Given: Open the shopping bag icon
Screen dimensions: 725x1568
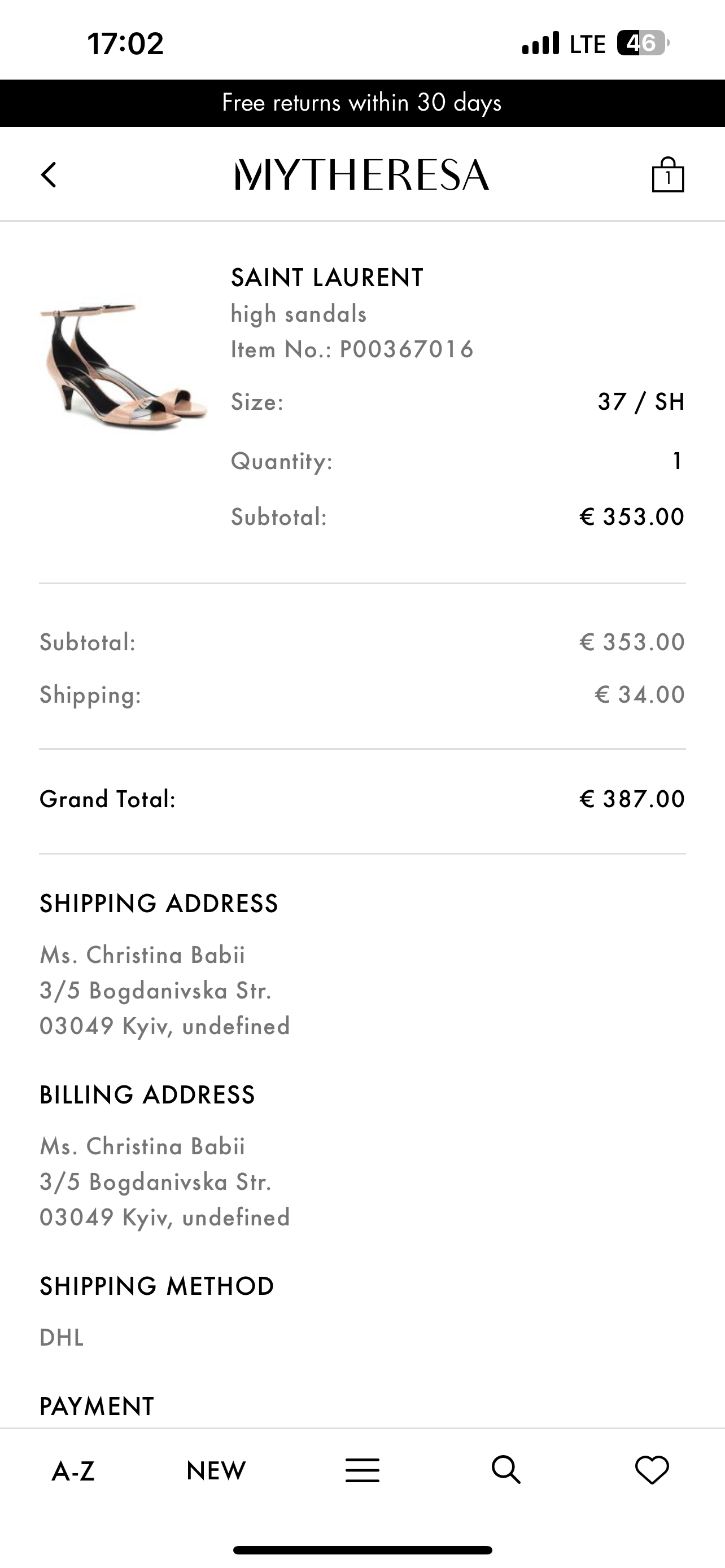Looking at the screenshot, I should (x=668, y=176).
